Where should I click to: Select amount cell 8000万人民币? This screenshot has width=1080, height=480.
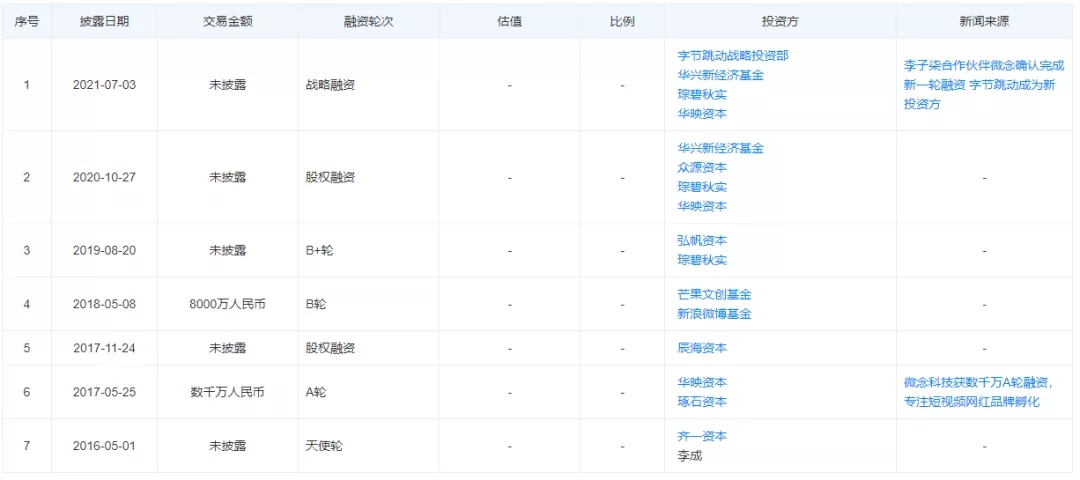(227, 304)
